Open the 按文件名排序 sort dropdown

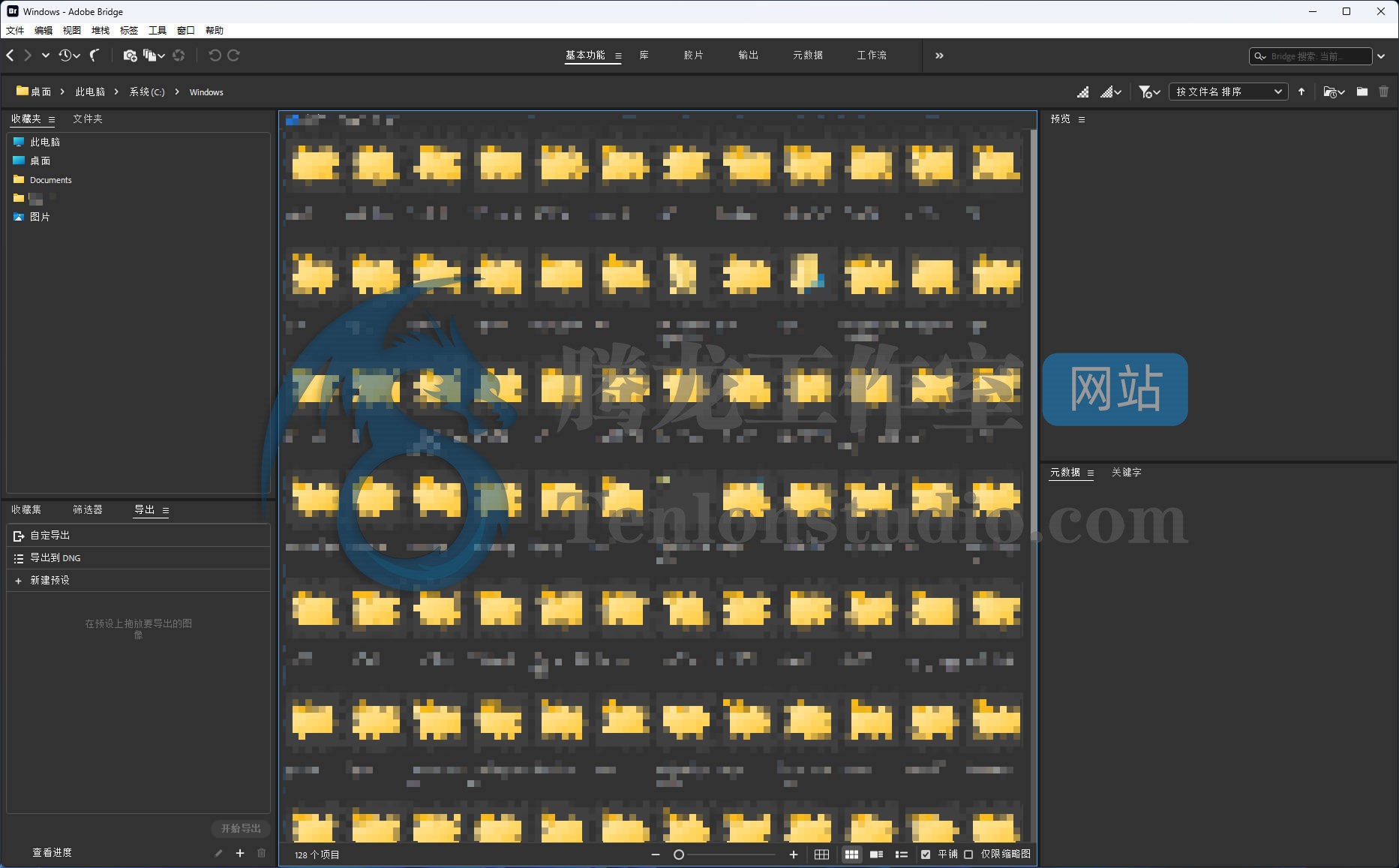1228,92
